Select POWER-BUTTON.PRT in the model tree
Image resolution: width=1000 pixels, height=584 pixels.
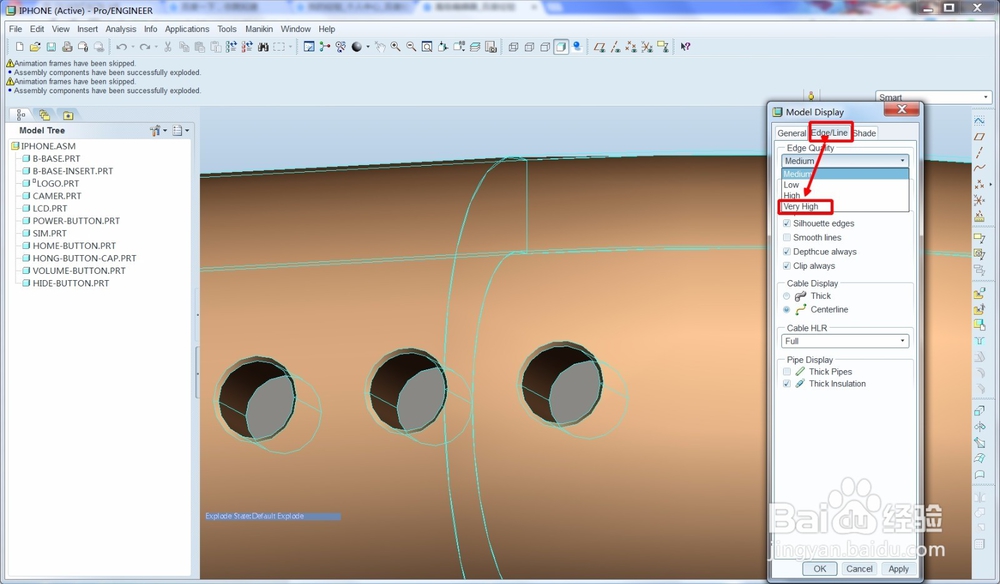(76, 221)
